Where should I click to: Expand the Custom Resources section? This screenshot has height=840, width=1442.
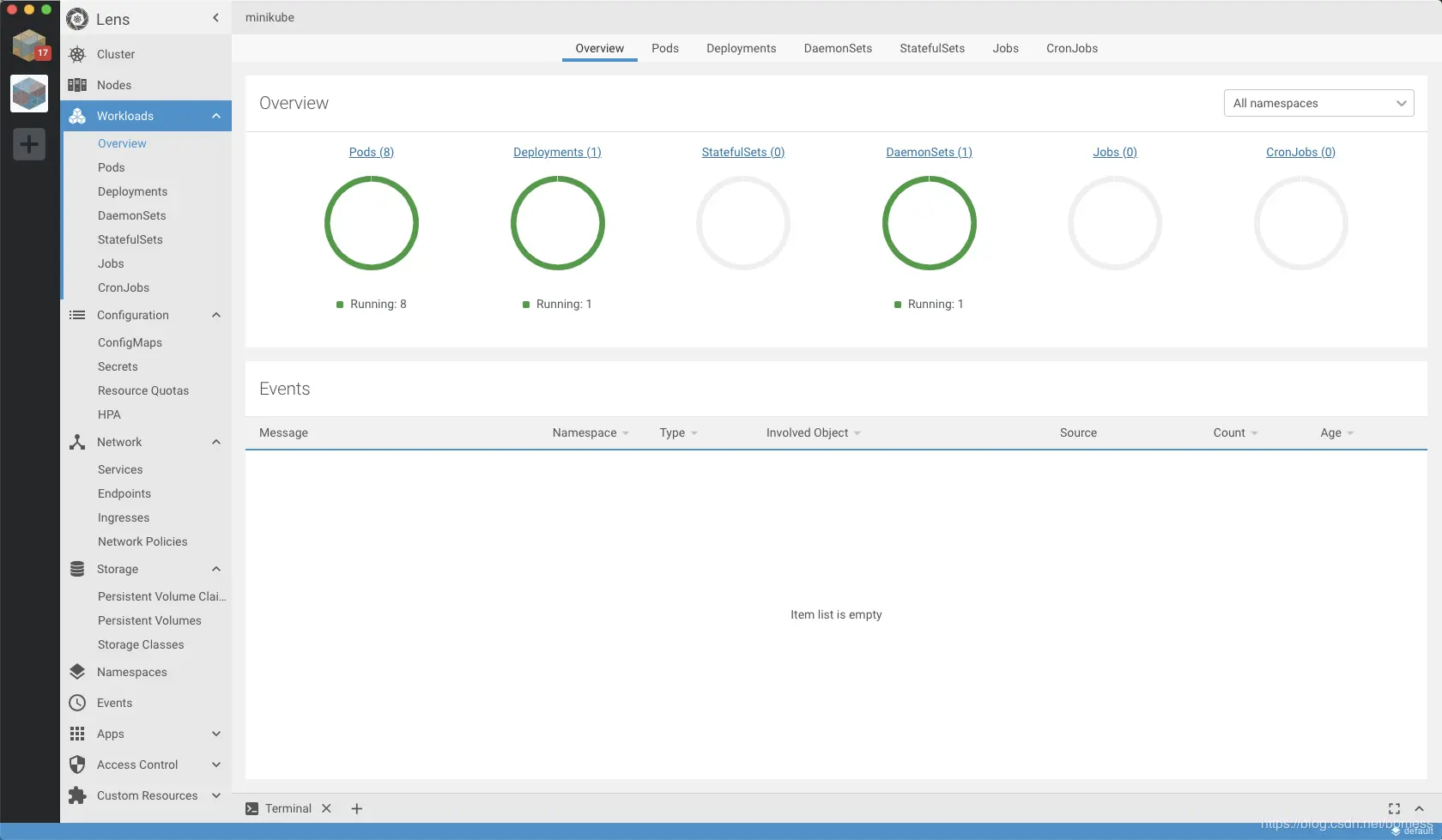(x=216, y=795)
